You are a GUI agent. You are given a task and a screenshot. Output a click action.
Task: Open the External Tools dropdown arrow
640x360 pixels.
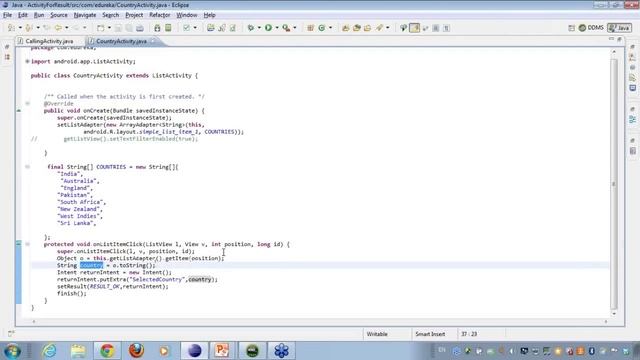pos(295,28)
